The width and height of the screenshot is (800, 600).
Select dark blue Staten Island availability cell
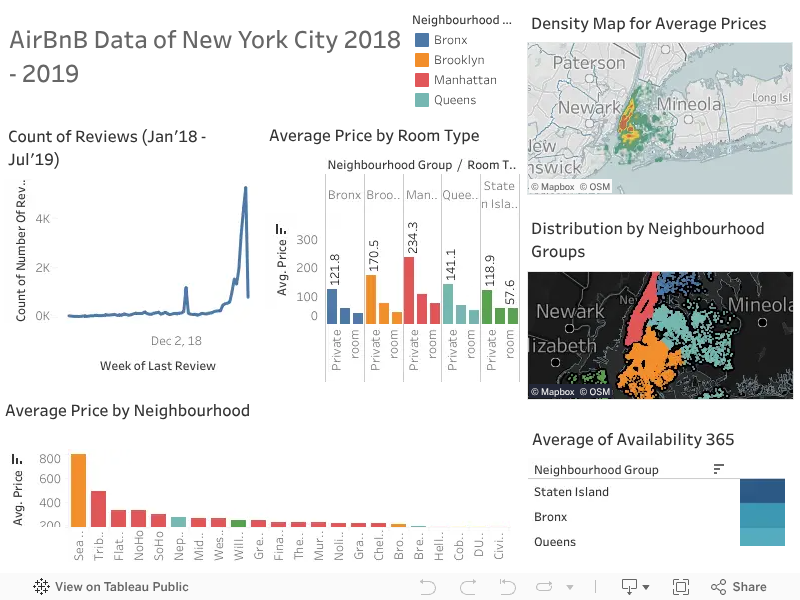[762, 491]
